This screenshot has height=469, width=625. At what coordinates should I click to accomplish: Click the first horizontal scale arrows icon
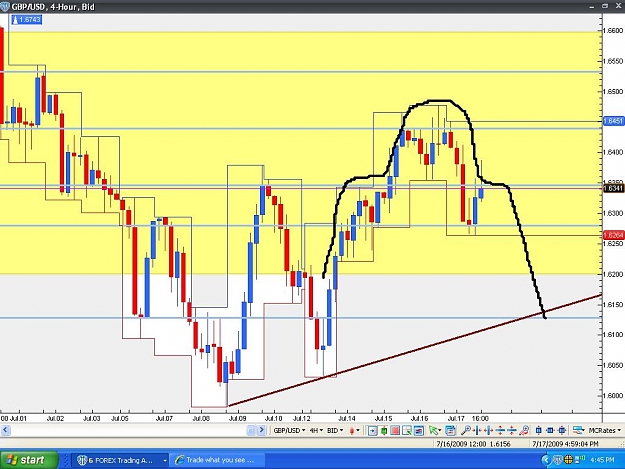(477, 430)
